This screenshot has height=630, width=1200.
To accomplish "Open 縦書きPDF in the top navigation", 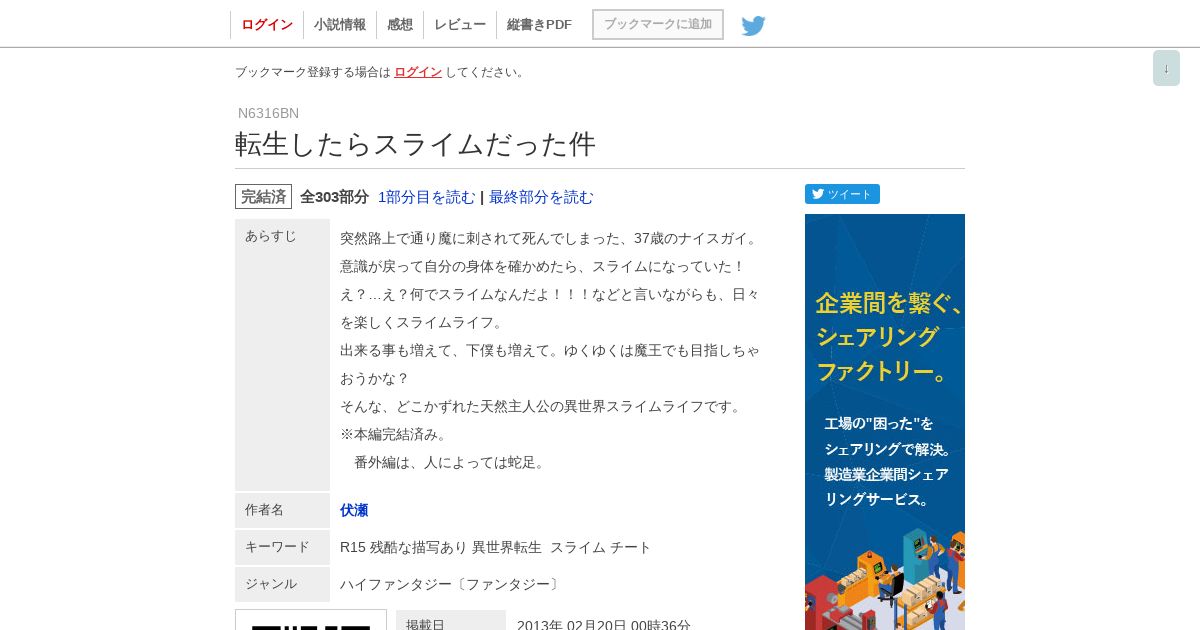I will [539, 25].
